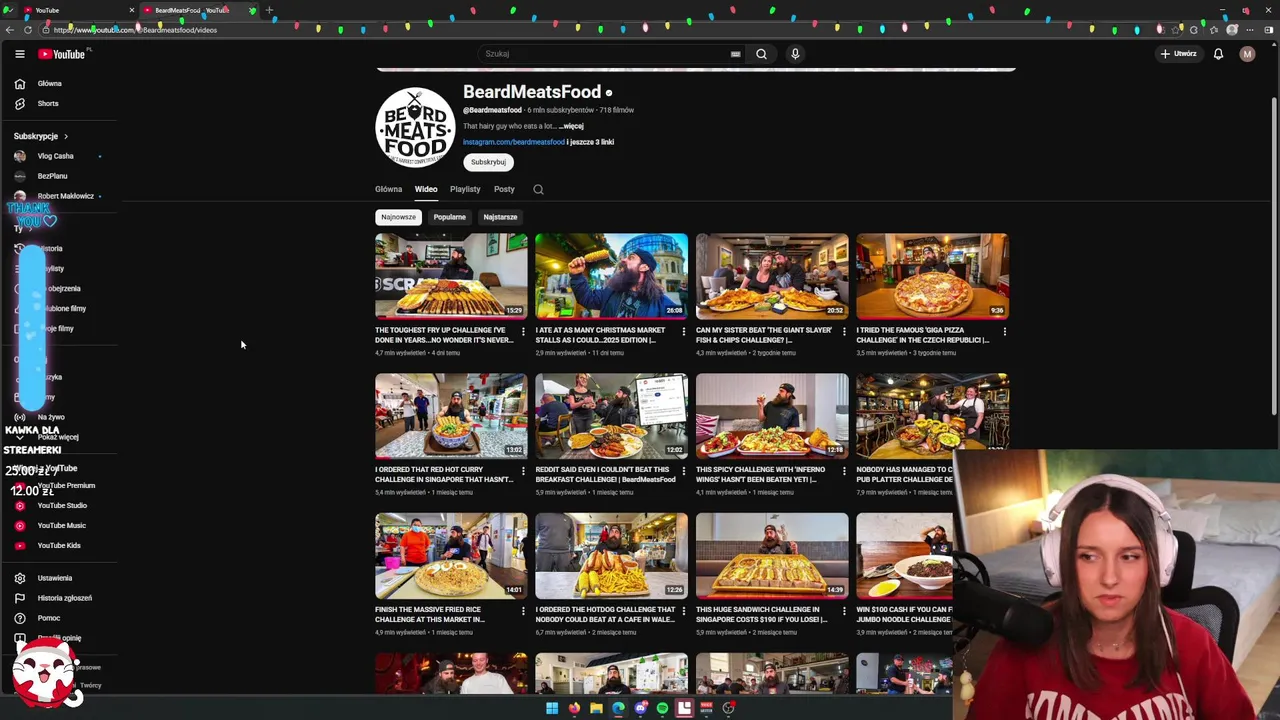This screenshot has height=720, width=1280.
Task: Open the toughest fry up challenge thumbnail
Action: point(451,276)
